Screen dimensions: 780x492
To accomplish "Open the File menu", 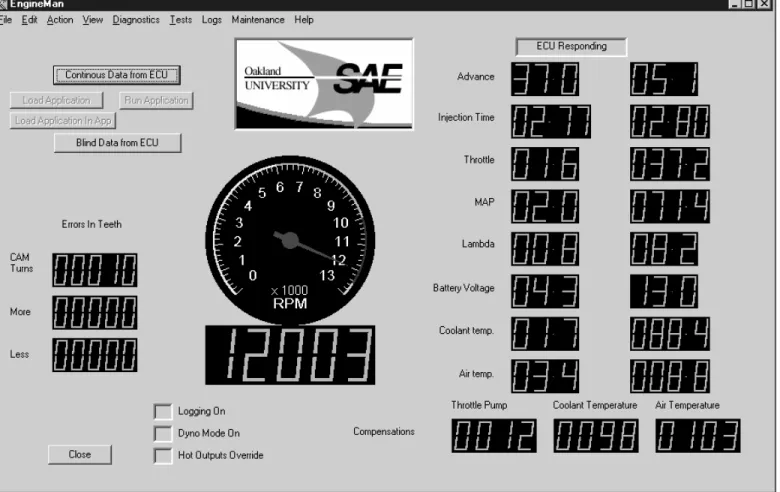I will click(x=5, y=20).
